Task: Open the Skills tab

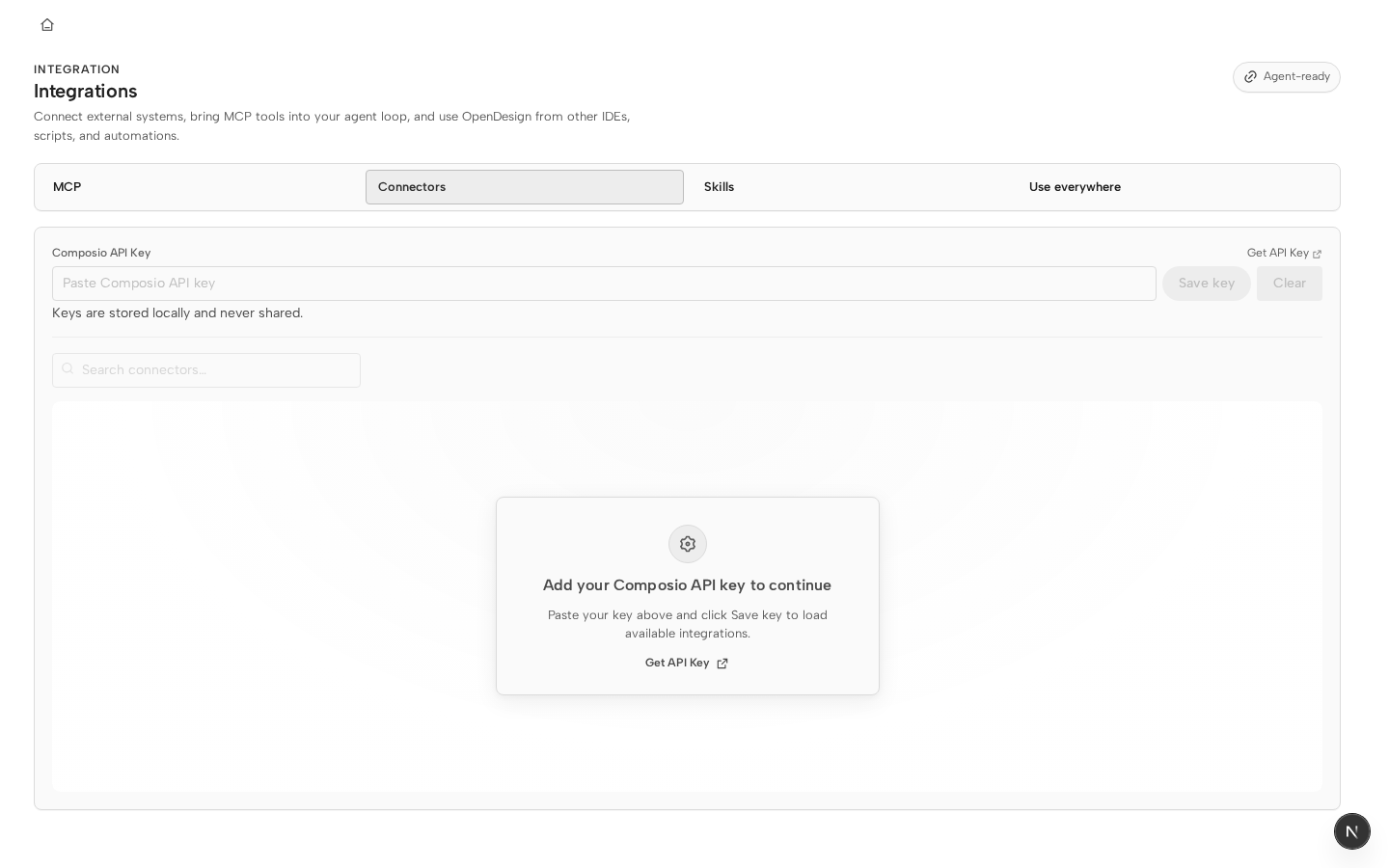Action: (x=850, y=187)
